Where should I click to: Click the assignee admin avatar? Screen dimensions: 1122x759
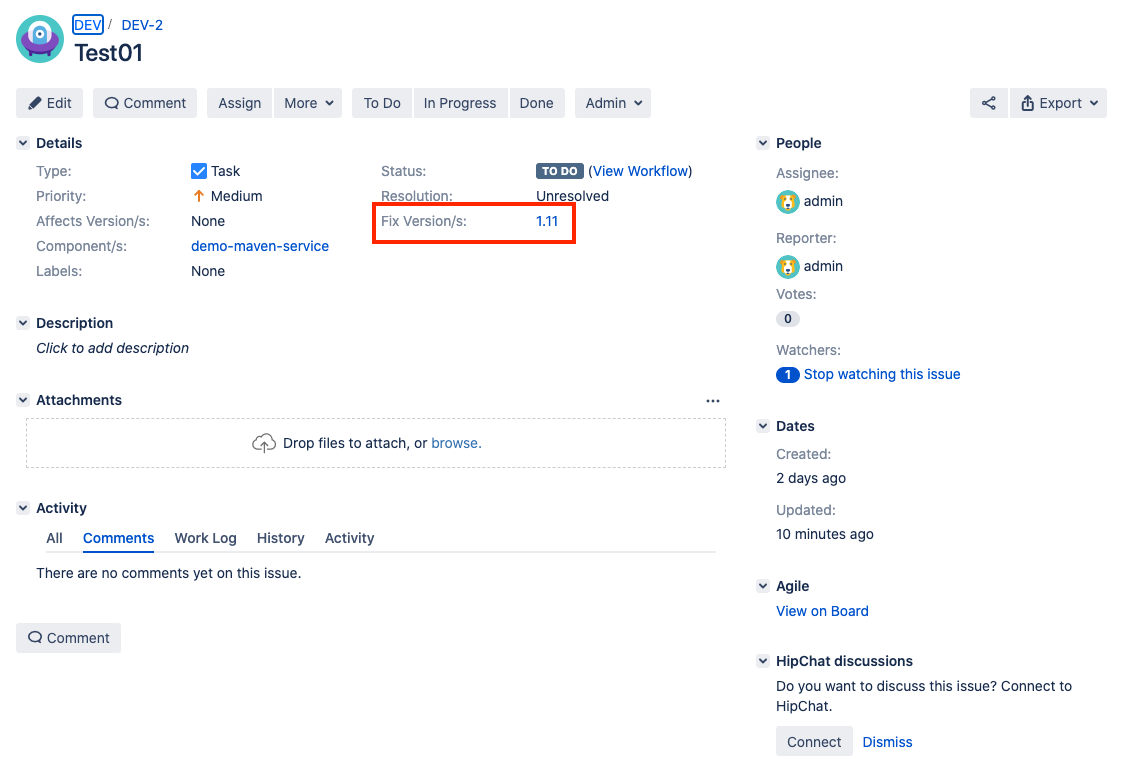(788, 201)
